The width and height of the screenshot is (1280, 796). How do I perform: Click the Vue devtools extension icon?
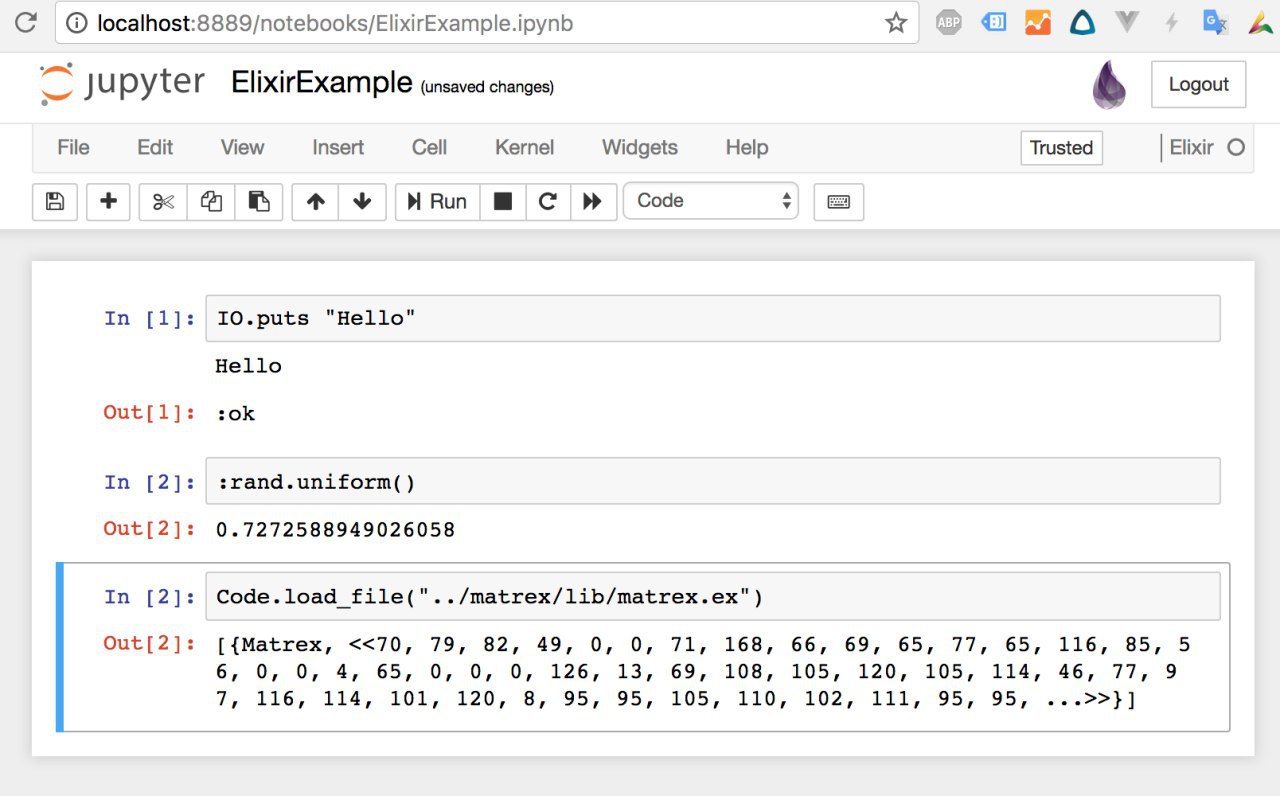1127,22
